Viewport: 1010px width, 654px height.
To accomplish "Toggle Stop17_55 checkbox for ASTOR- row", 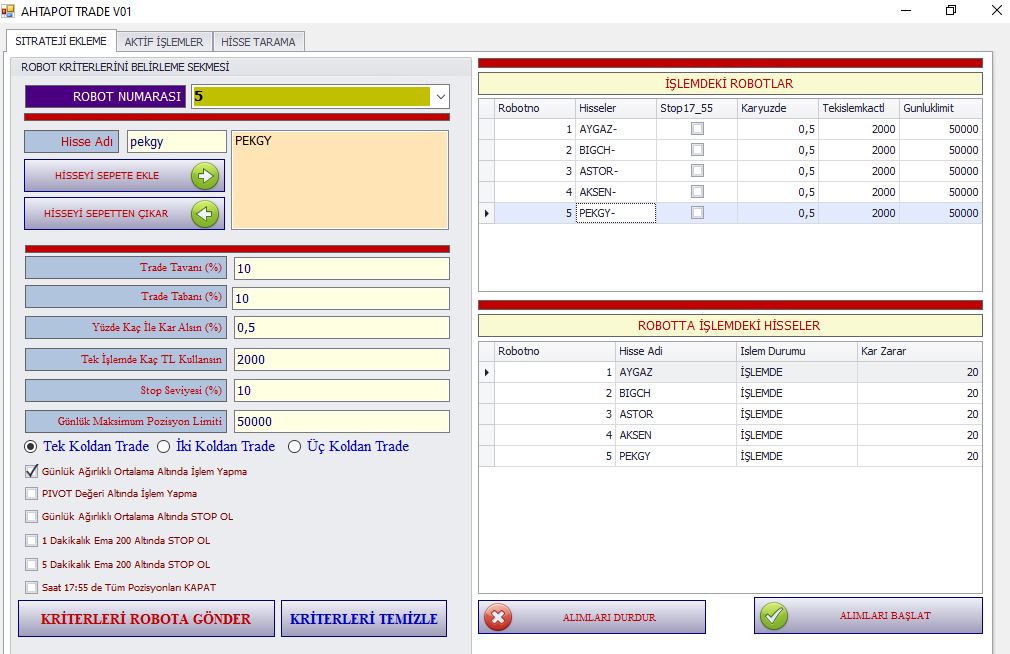I will tap(697, 171).
